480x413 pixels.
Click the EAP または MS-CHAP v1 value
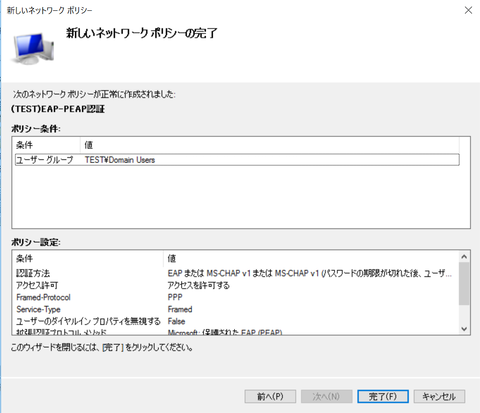pos(310,273)
